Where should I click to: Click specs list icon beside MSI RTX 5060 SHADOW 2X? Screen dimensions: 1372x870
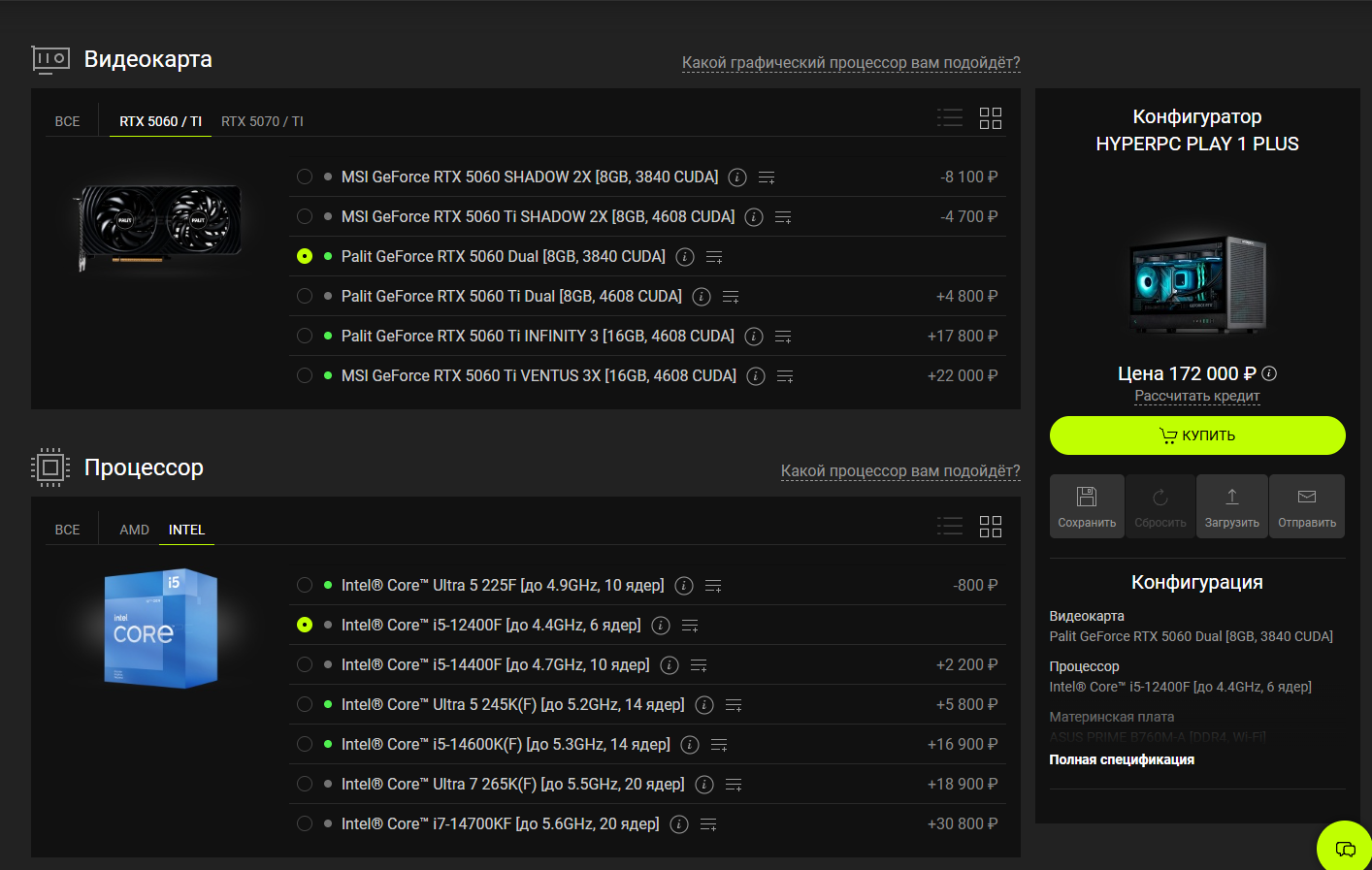767,177
